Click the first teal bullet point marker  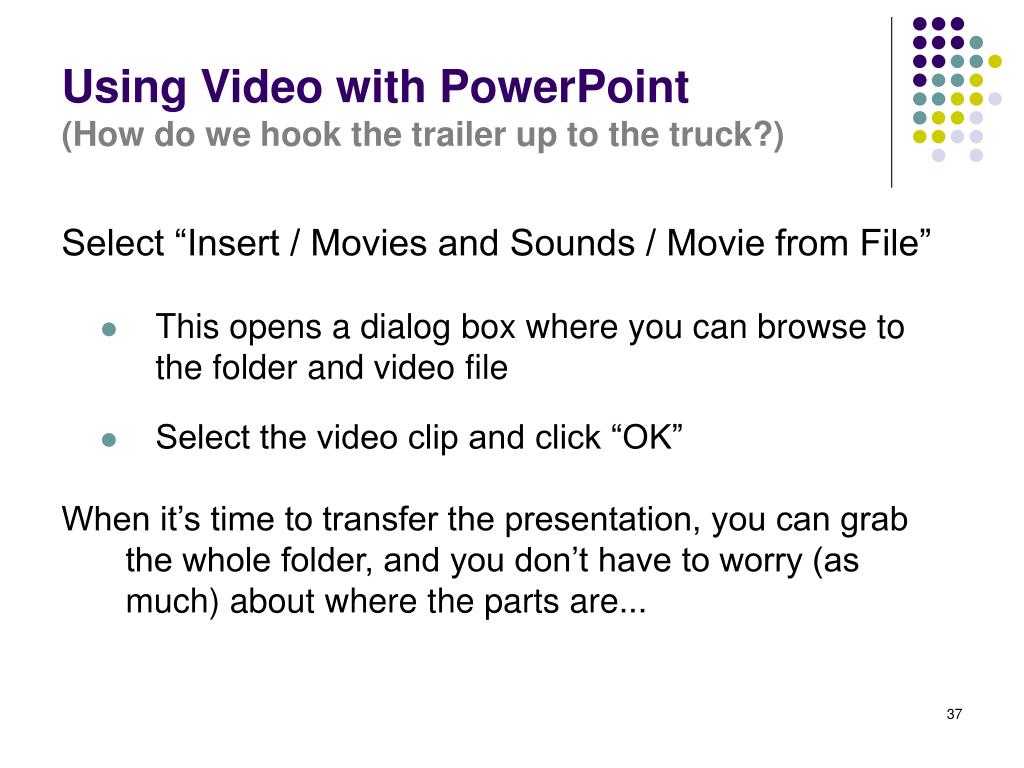click(x=109, y=329)
